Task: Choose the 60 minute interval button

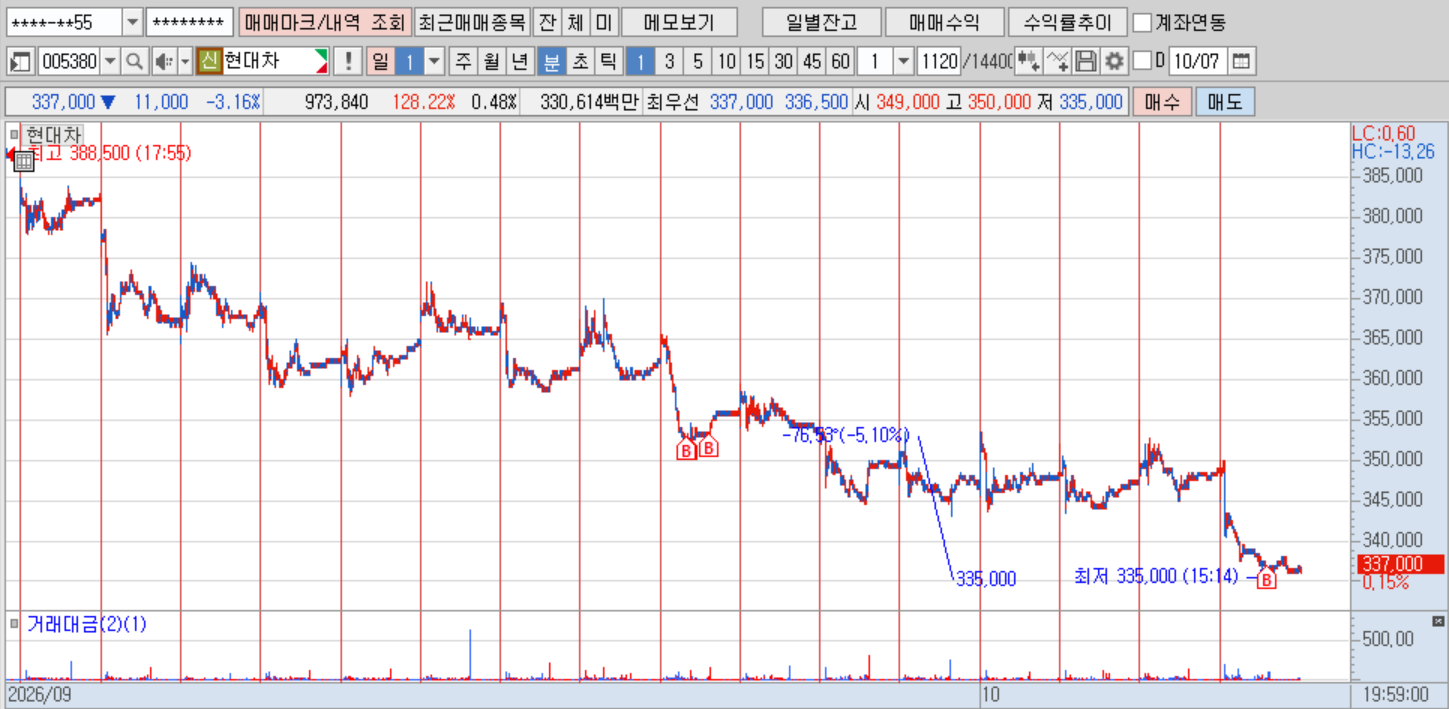Action: pos(840,61)
